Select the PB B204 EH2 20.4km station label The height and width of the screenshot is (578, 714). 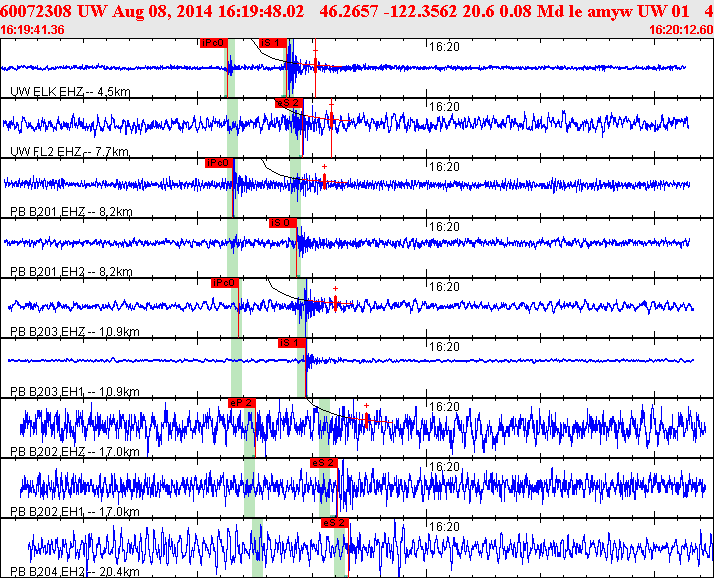pos(75,571)
